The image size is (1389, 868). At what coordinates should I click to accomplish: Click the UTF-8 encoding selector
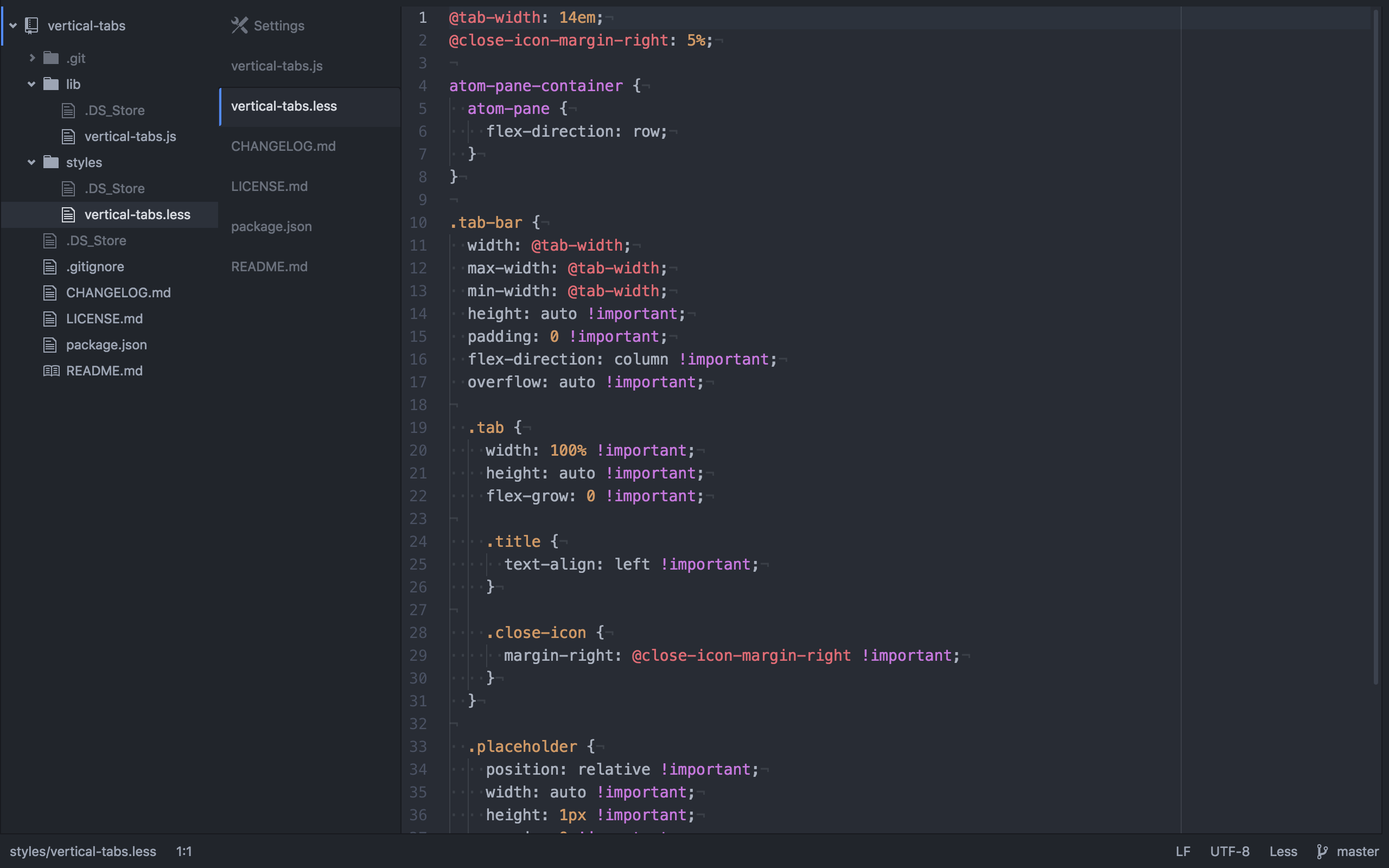[x=1229, y=851]
